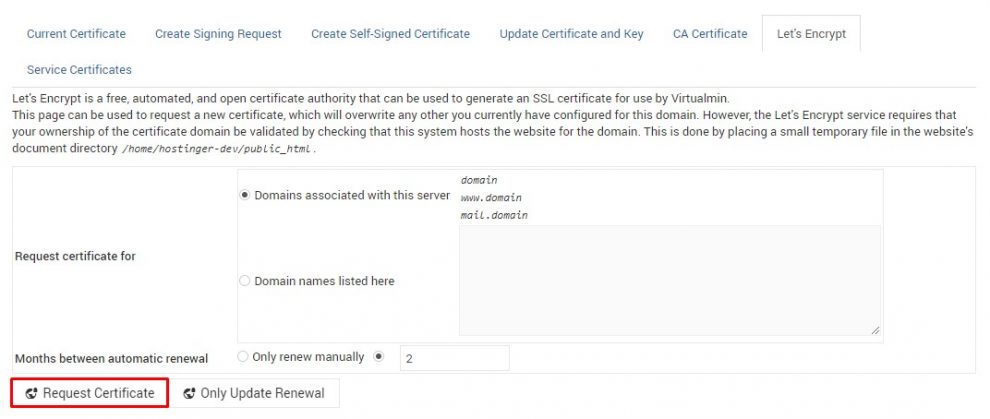Open the CA Certificate tab

pyautogui.click(x=710, y=34)
